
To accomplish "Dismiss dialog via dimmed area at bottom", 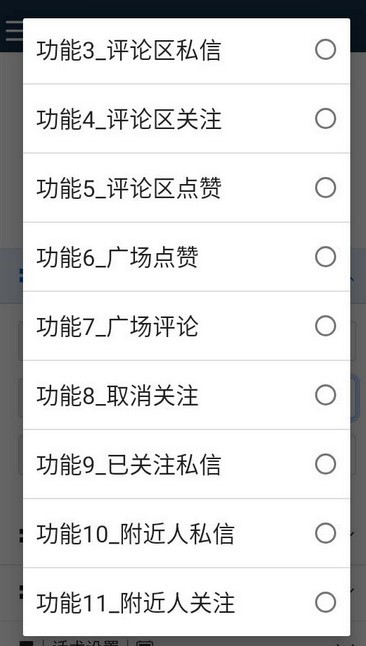I will point(183,641).
